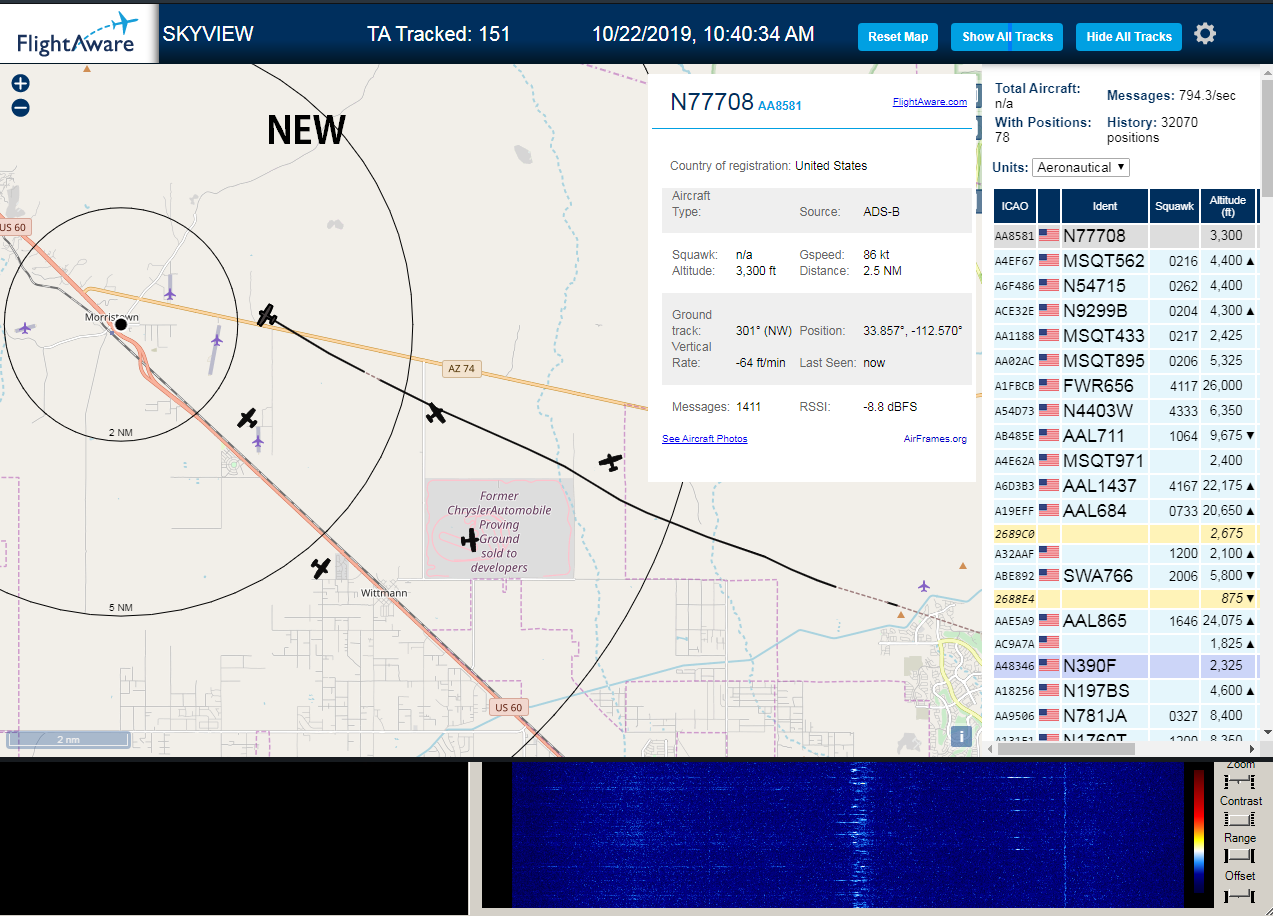
Task: Click Show All Tracks
Action: 1007,37
